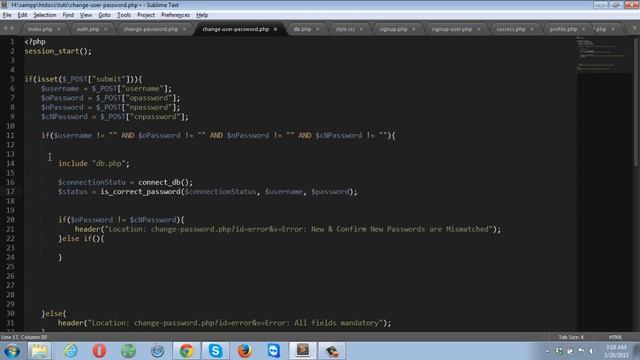This screenshot has width=640, height=360.
Task: Close the index.php tab
Action: [x=59, y=29]
